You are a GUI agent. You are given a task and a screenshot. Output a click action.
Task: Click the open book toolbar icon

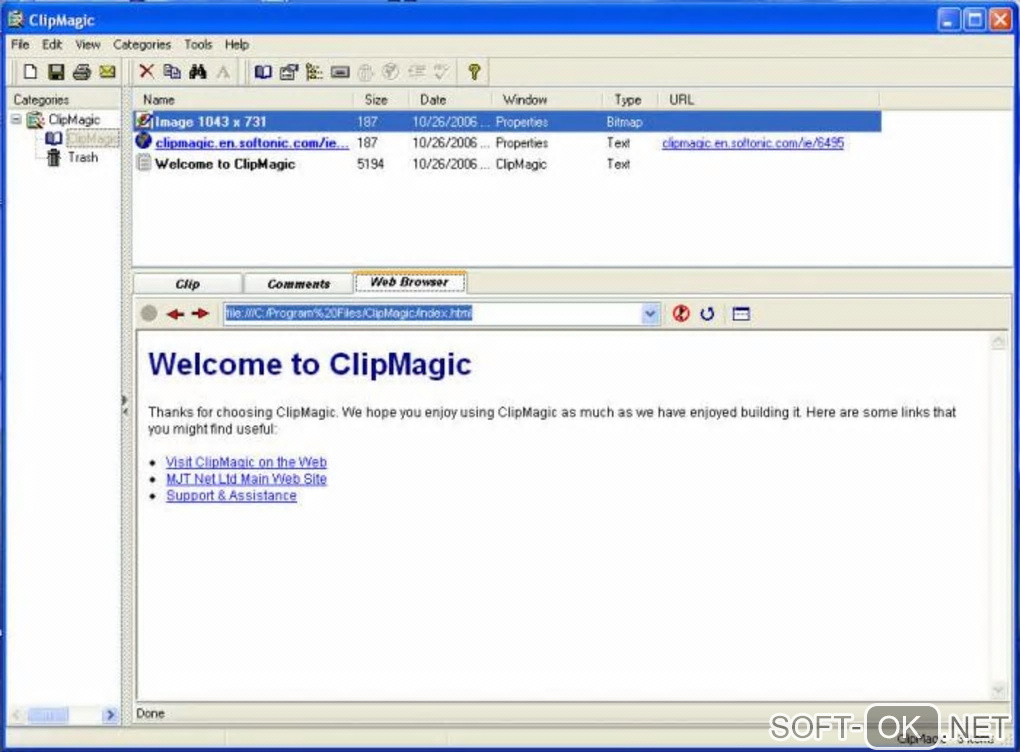coord(263,72)
